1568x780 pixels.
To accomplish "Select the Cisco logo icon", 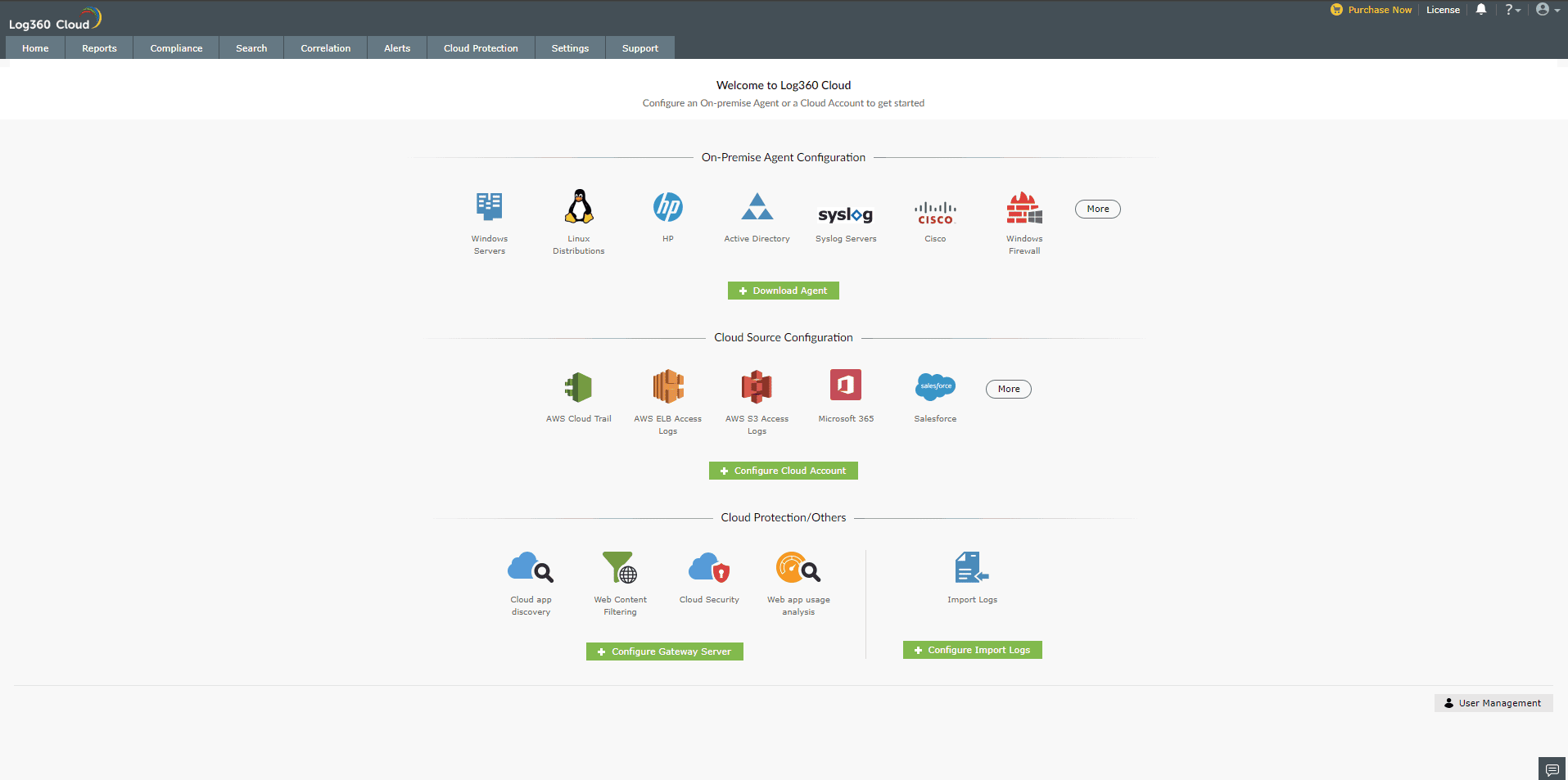I will pos(935,213).
